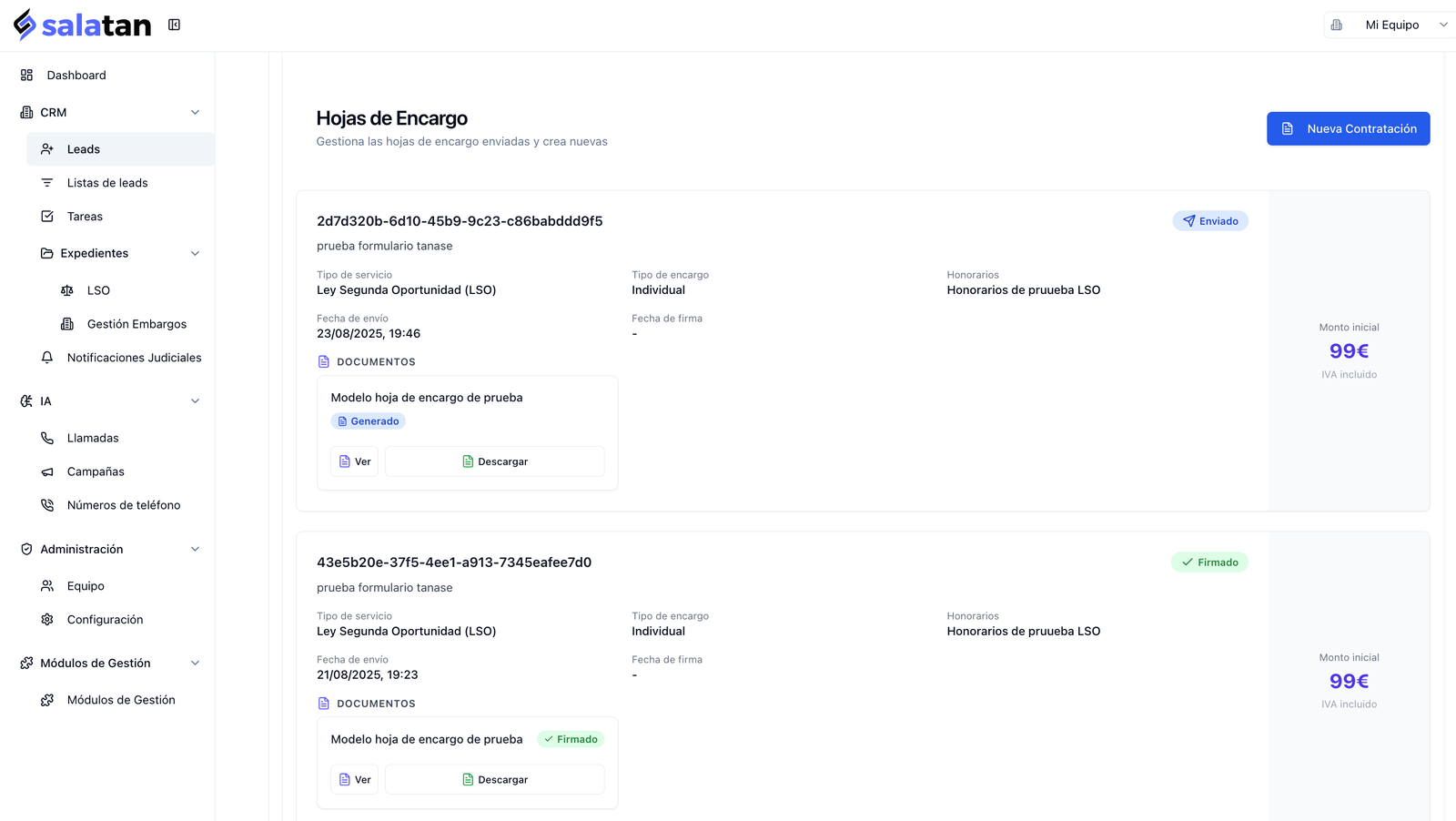Viewport: 1456px width, 821px height.
Task: Open the Mi Equipo team dropdown
Action: (x=1390, y=25)
